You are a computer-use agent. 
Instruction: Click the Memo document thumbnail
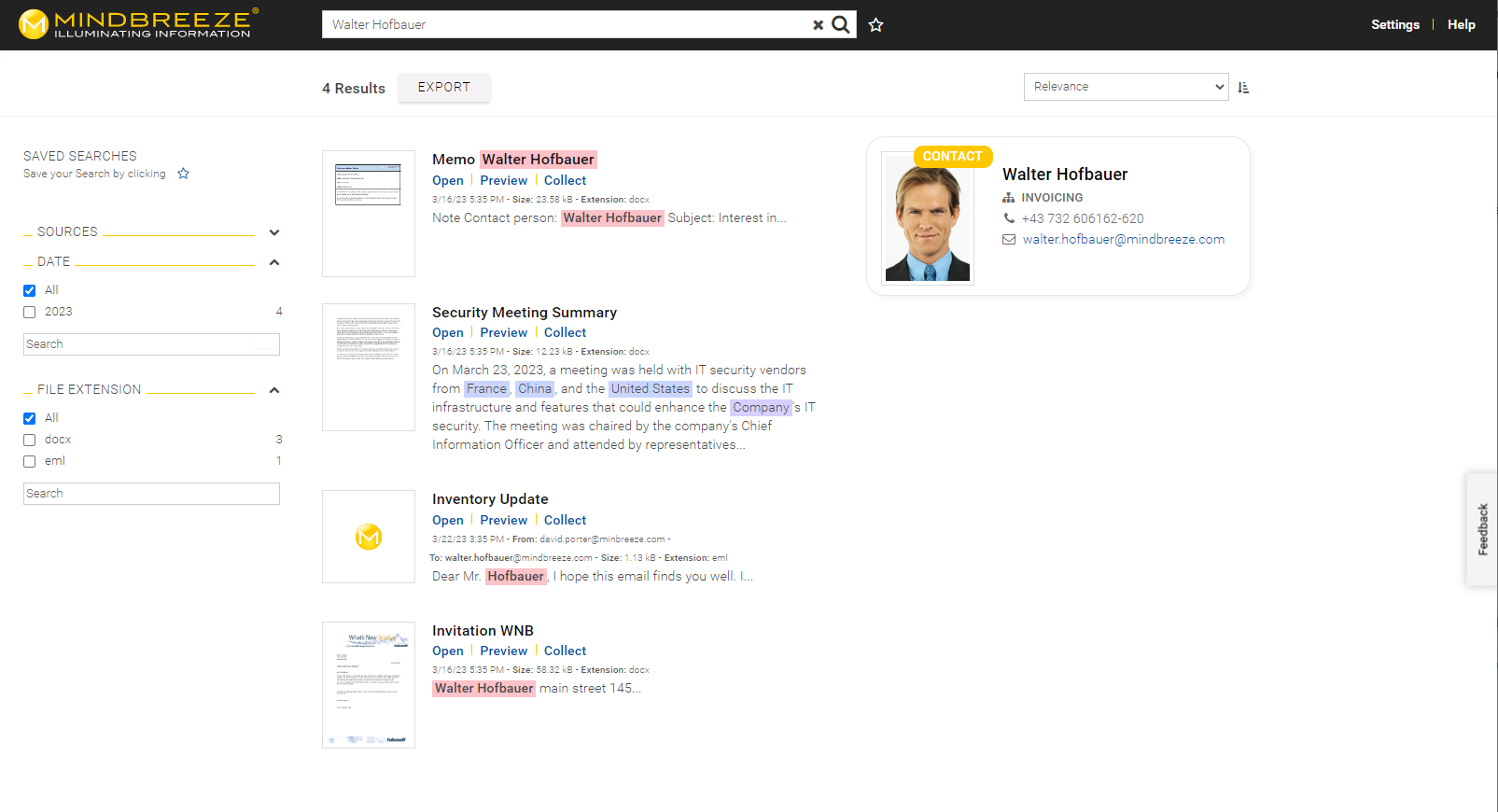tap(369, 214)
